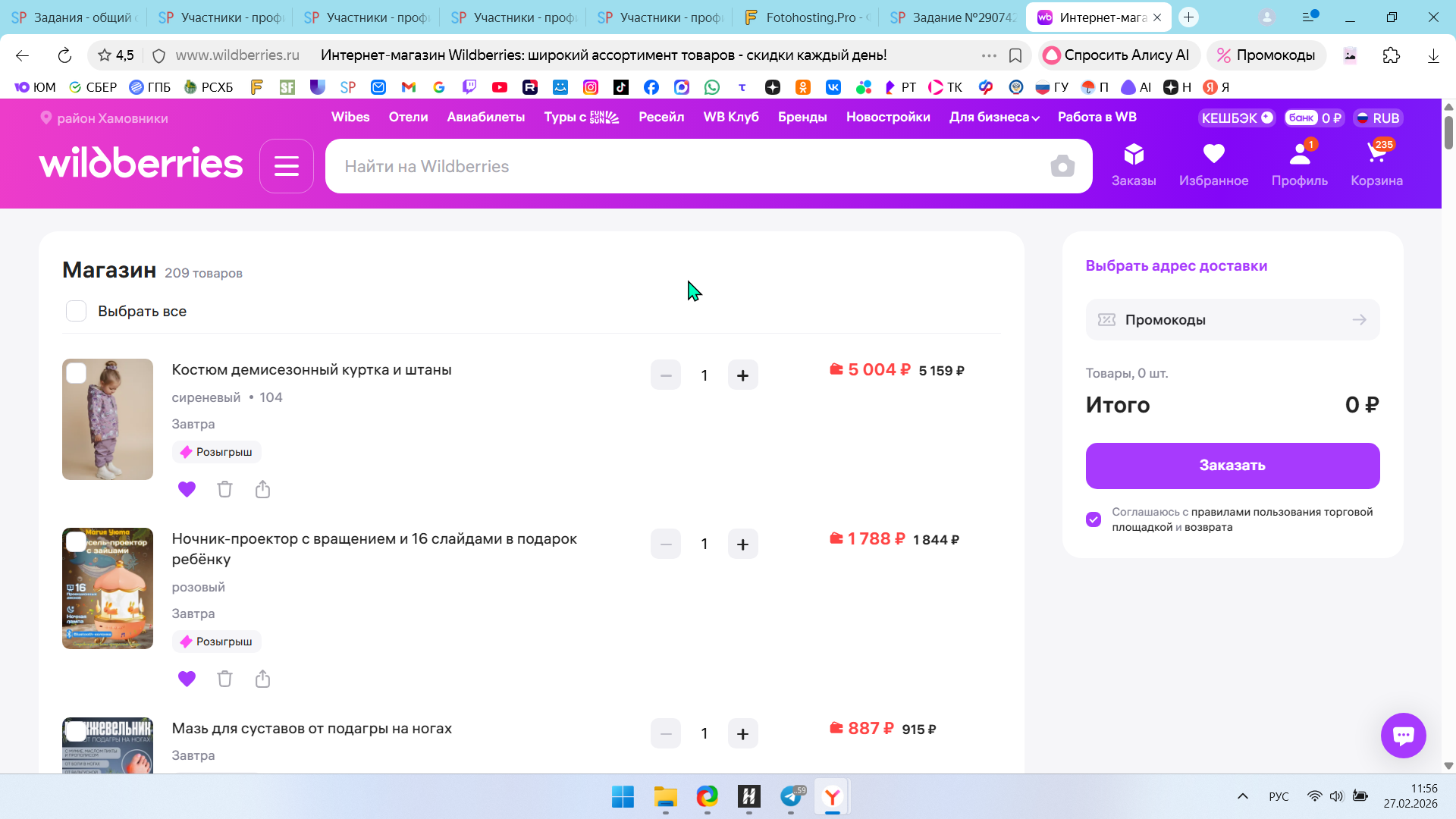Check the 'Выбрать все' checkbox
The image size is (1456, 819).
(x=76, y=311)
